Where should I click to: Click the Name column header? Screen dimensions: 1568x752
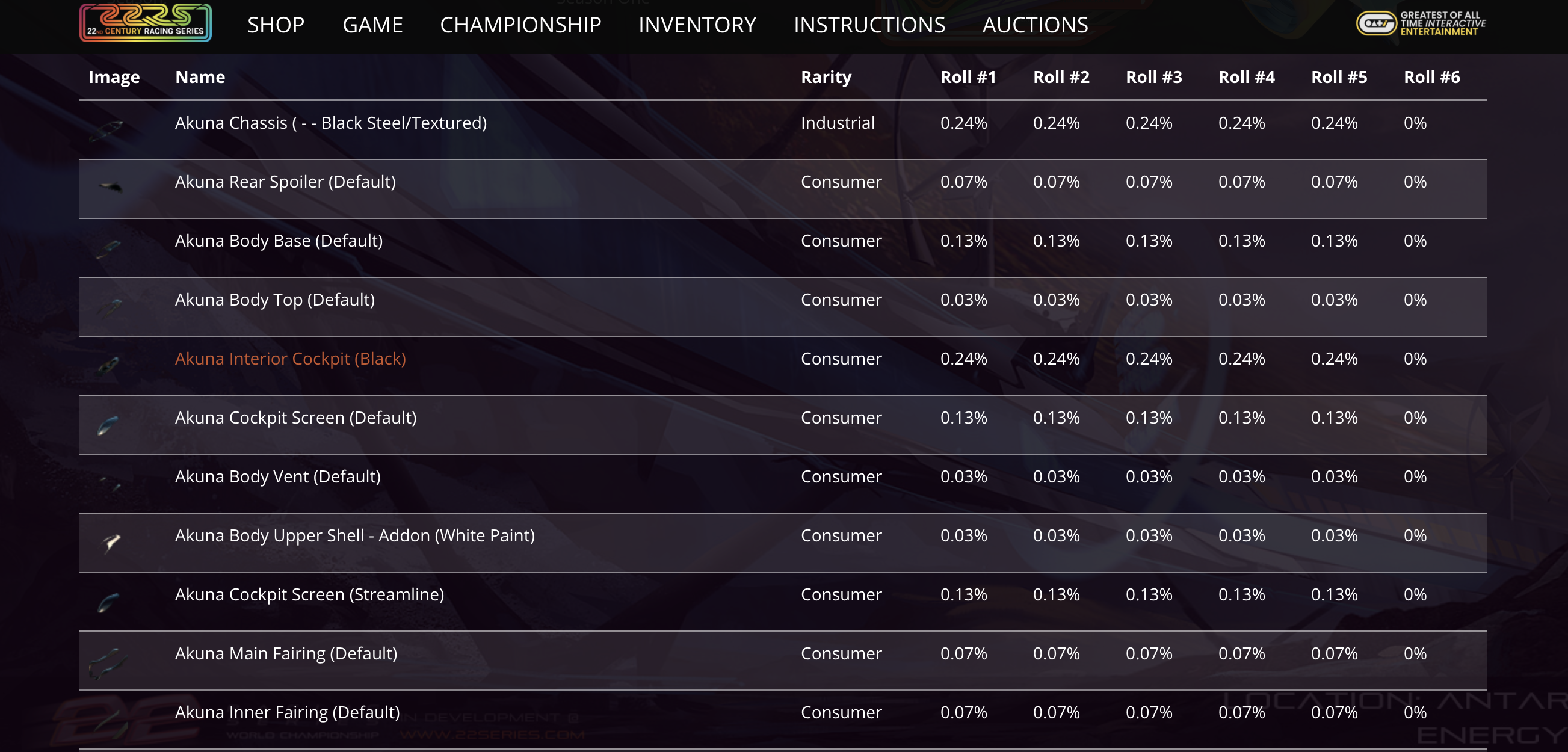coord(200,77)
